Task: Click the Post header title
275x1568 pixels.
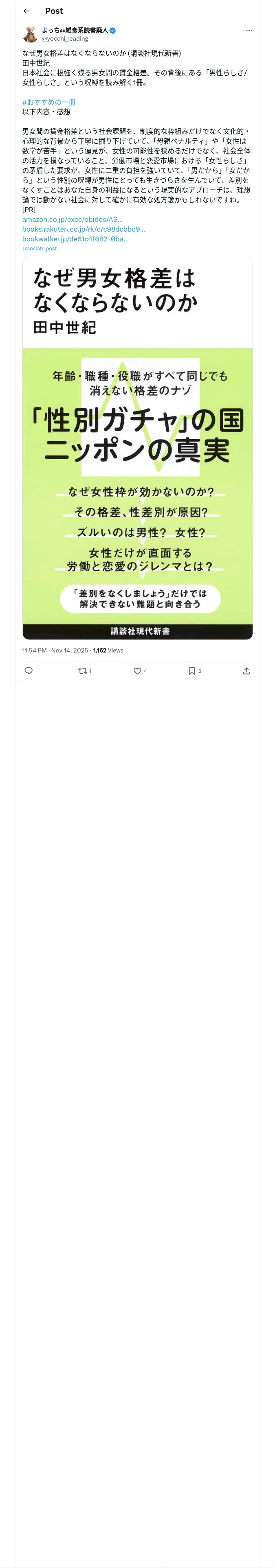Action: pyautogui.click(x=54, y=11)
